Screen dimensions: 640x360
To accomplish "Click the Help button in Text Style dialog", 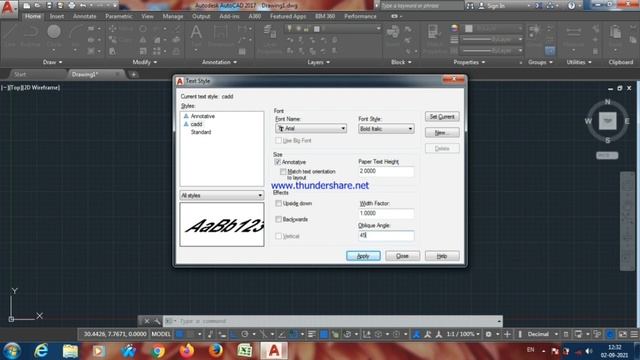I will 442,256.
